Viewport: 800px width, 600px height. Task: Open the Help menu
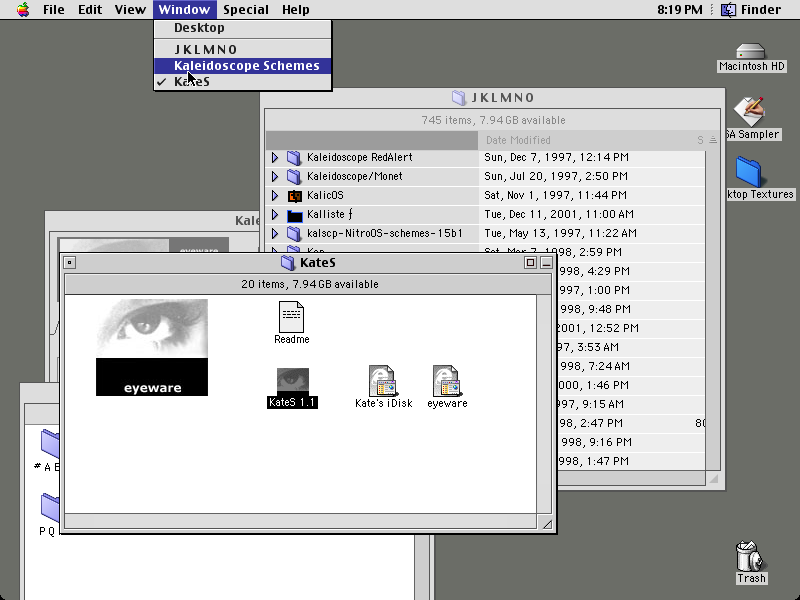[295, 10]
